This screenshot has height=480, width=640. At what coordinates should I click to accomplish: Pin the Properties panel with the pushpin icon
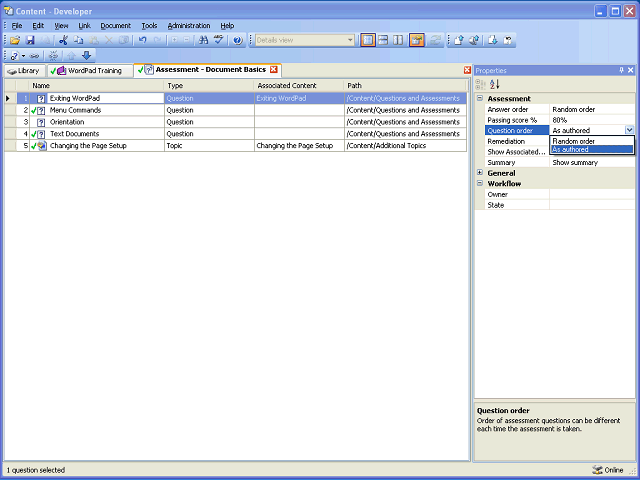[621, 71]
